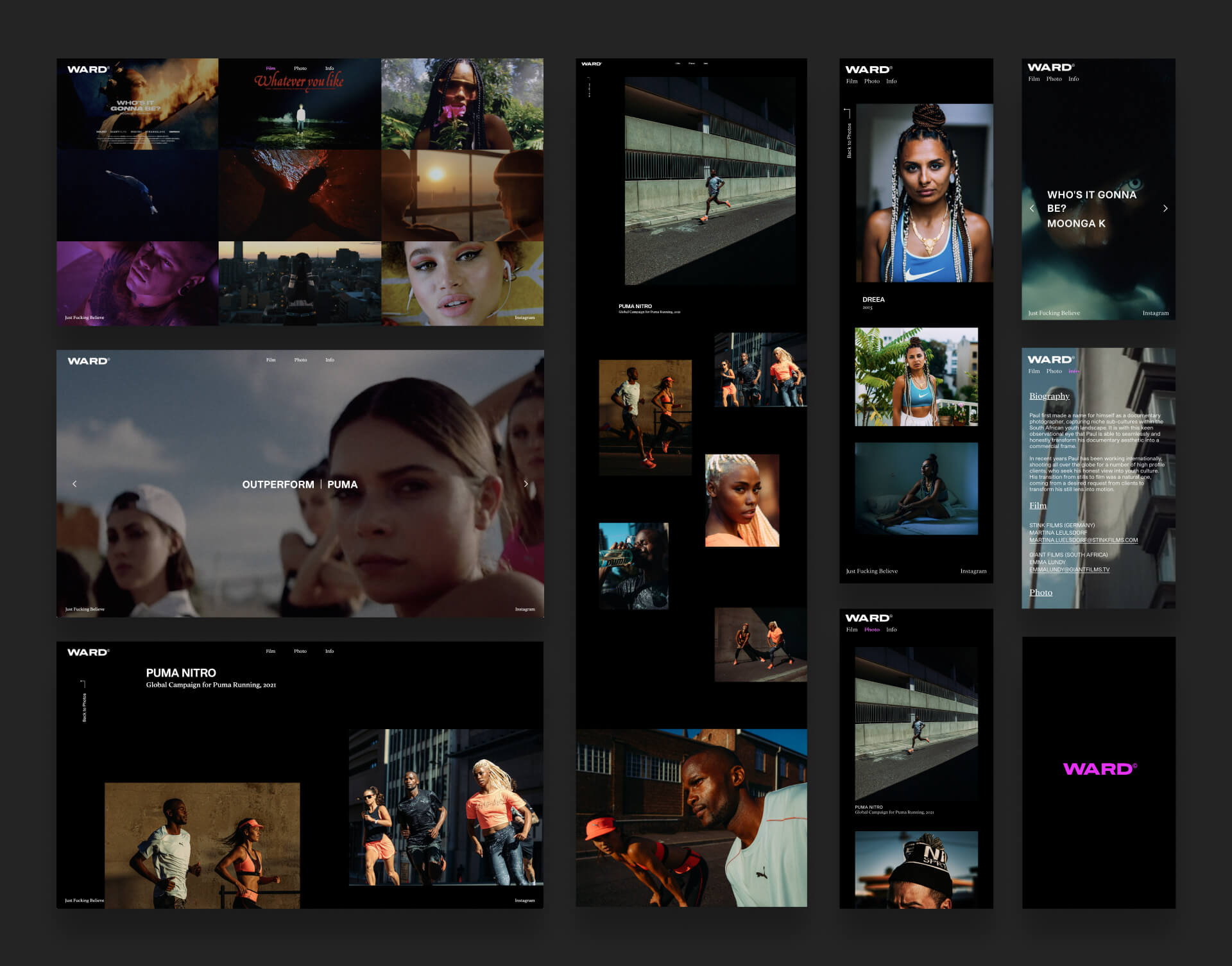Viewport: 1232px width, 966px height.
Task: Click the Biography link on the info screen
Action: pyautogui.click(x=1048, y=396)
